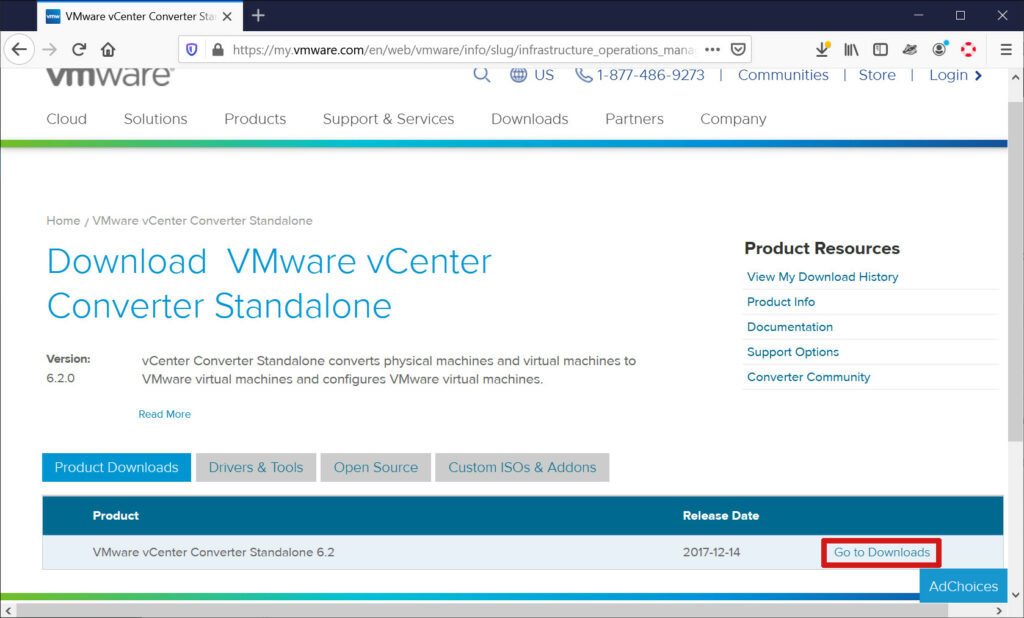Viewport: 1024px width, 618px height.
Task: Click the AdChoices button
Action: [963, 586]
